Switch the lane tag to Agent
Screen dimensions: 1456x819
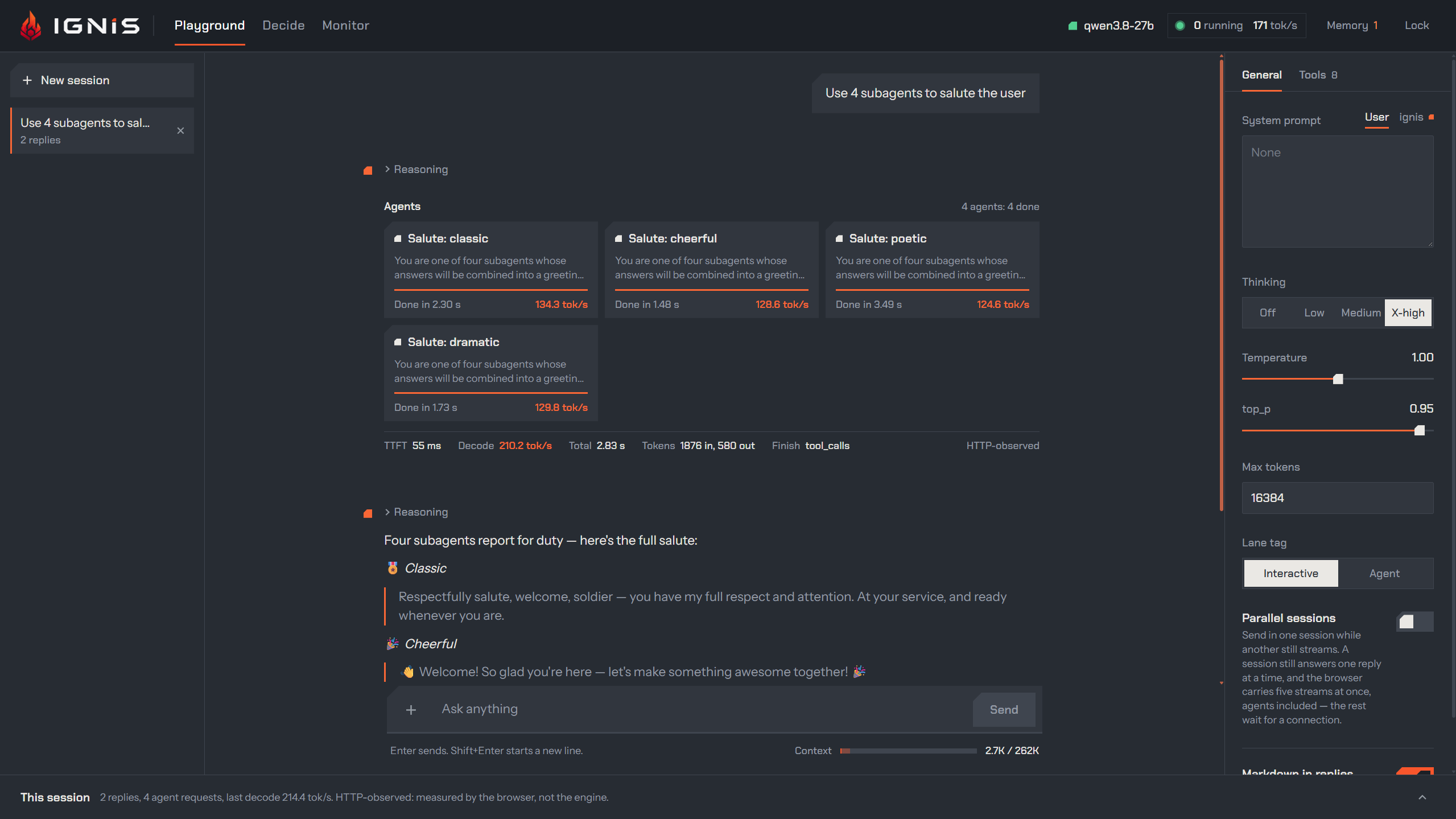[1384, 573]
